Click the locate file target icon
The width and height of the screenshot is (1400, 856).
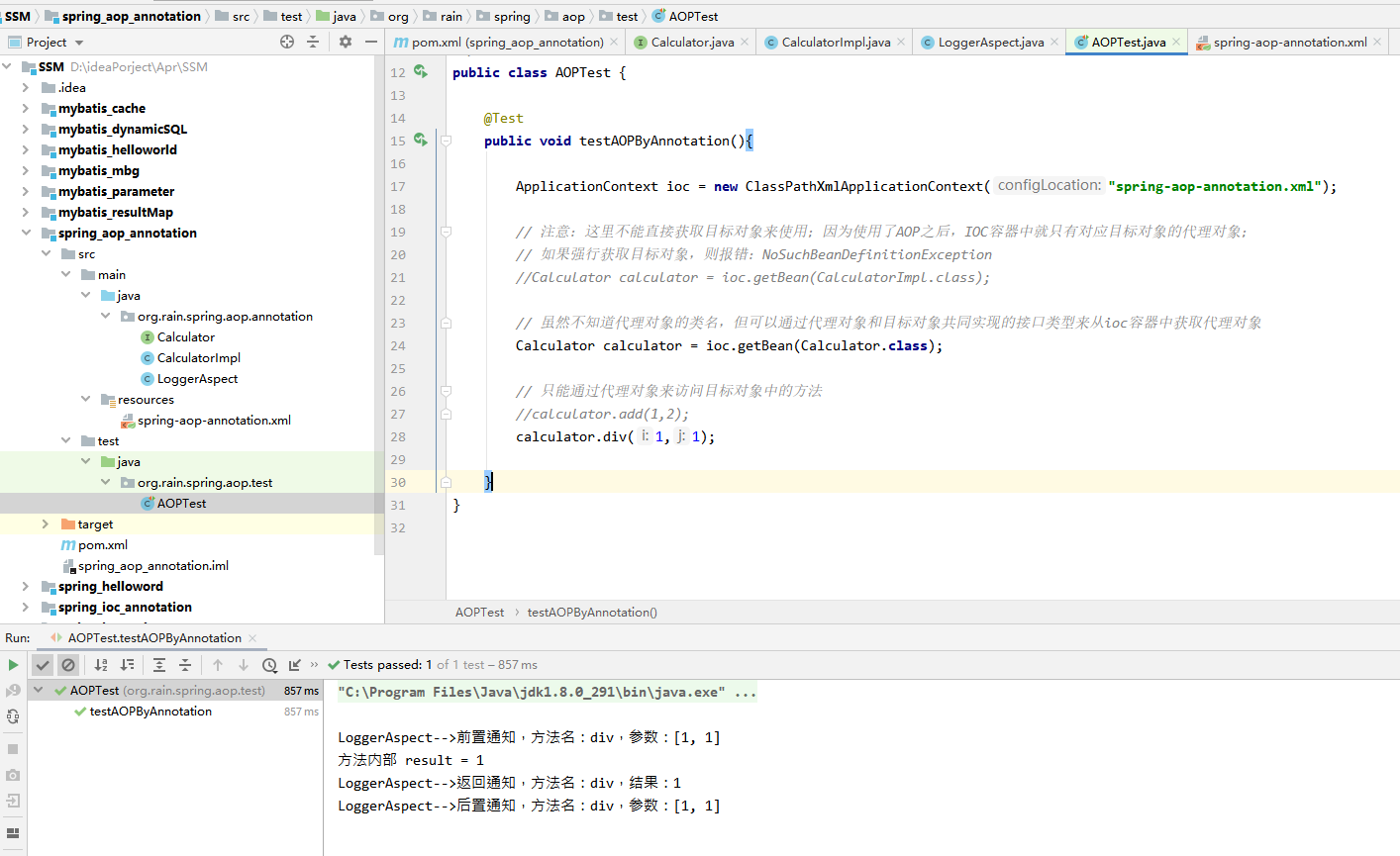point(287,42)
